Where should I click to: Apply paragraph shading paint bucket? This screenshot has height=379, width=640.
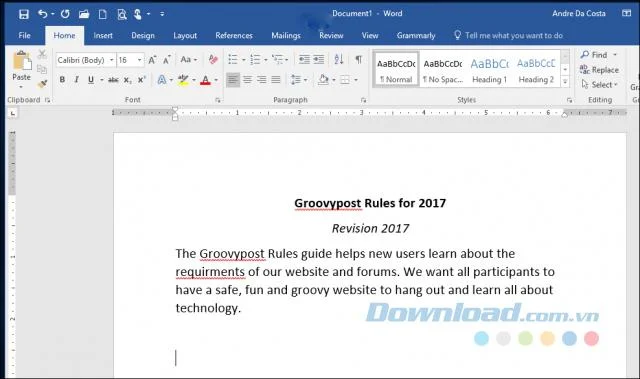coord(323,80)
